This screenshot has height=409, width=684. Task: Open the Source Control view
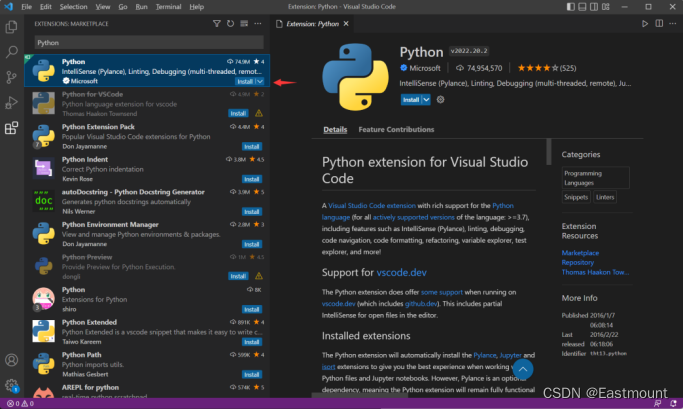tap(12, 76)
